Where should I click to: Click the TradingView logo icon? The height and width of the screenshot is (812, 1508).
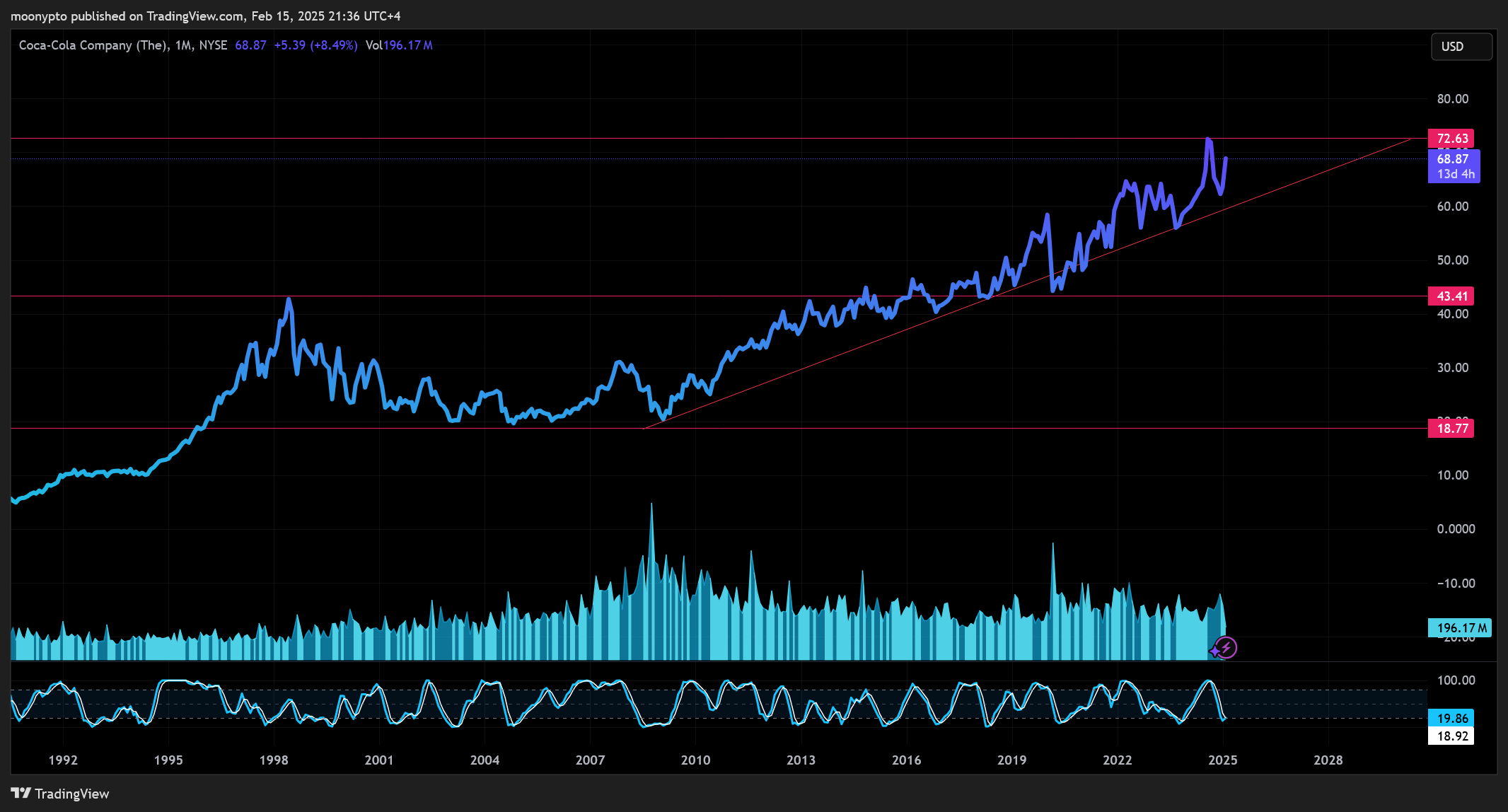(21, 793)
